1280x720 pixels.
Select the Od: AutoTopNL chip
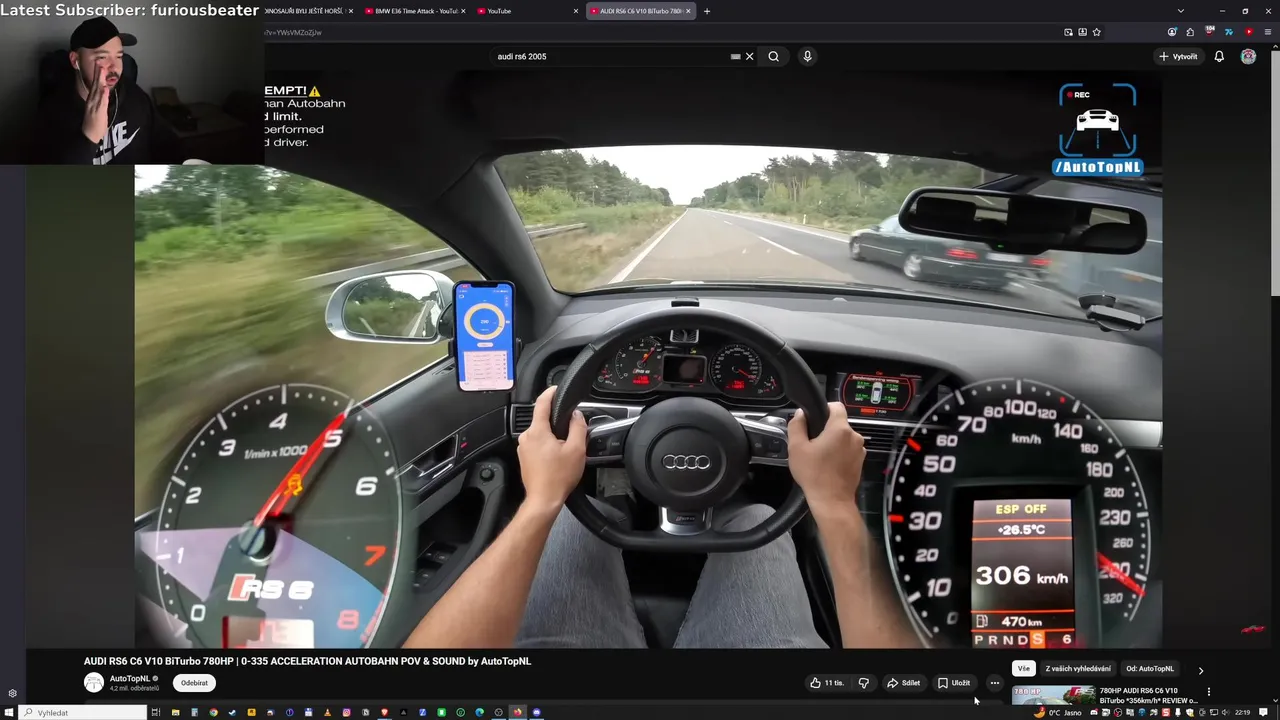[x=1150, y=669]
